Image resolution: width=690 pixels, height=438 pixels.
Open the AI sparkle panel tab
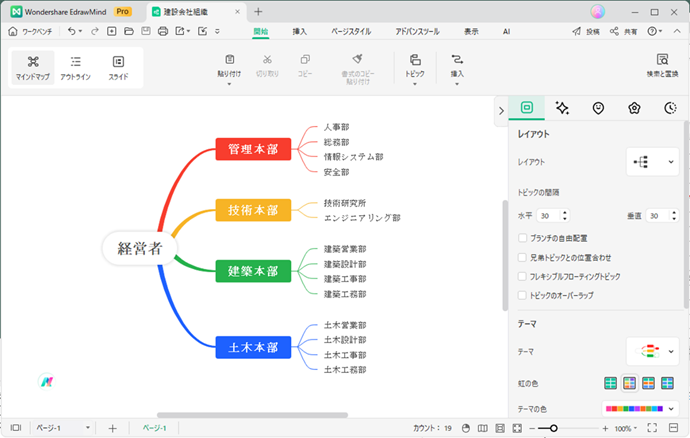(x=562, y=108)
